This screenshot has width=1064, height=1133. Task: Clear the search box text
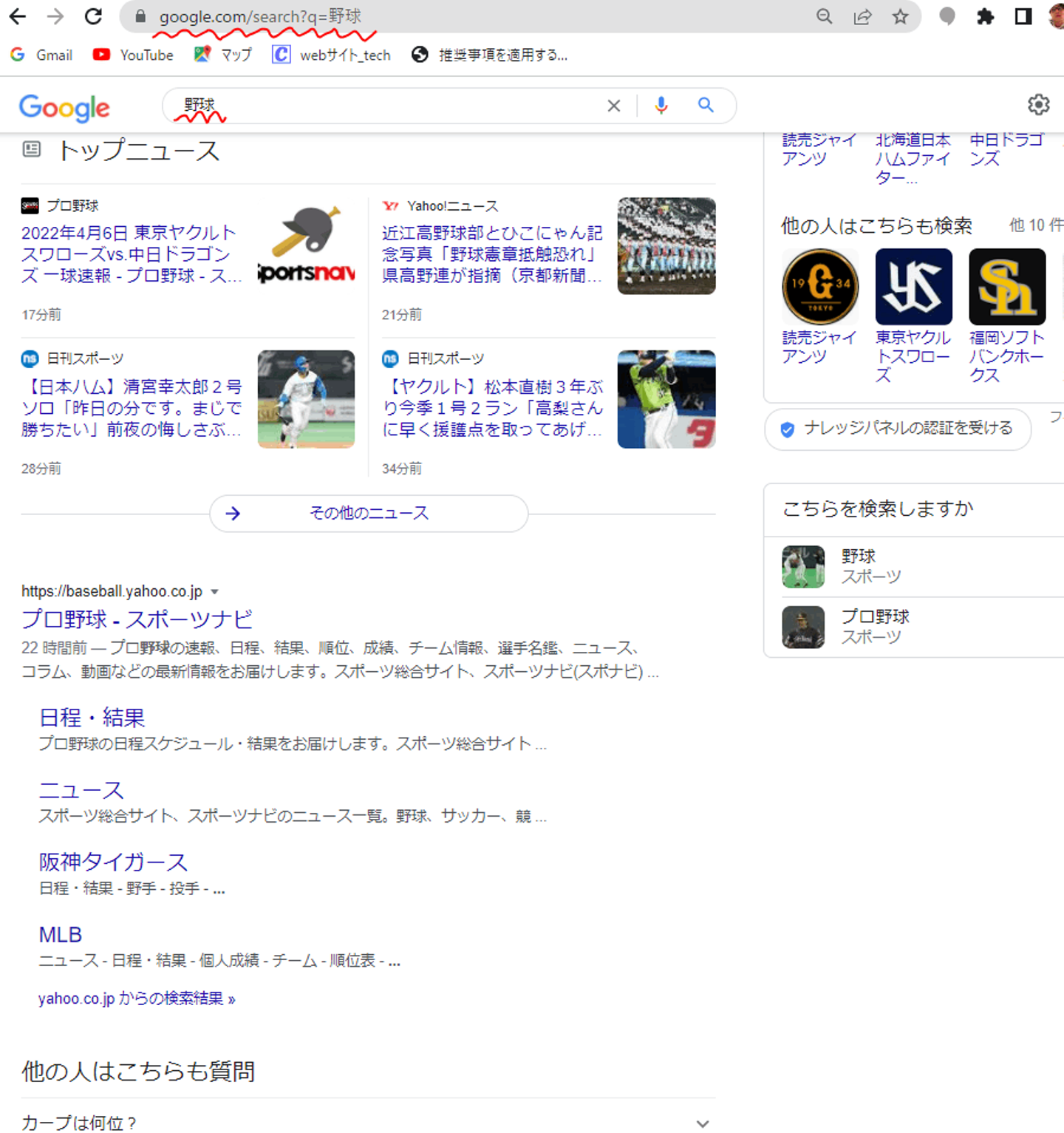pos(613,106)
